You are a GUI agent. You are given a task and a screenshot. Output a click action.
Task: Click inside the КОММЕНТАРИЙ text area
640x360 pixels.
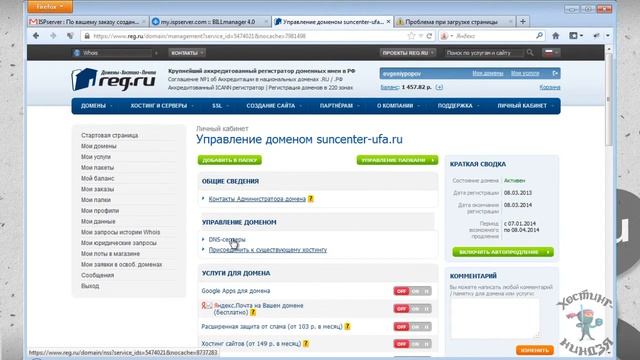pyautogui.click(x=495, y=319)
